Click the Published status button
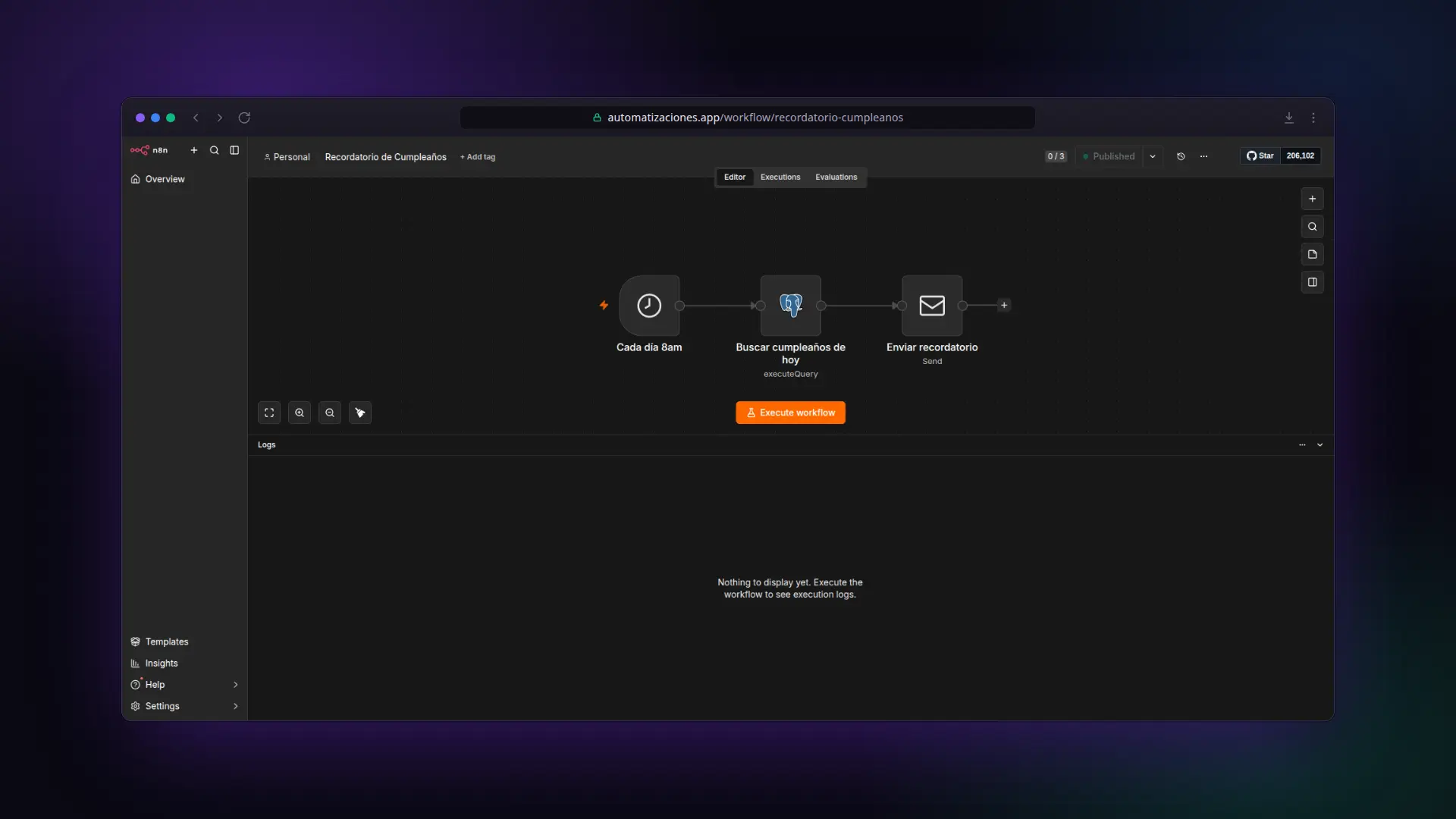The image size is (1456, 819). click(1109, 156)
